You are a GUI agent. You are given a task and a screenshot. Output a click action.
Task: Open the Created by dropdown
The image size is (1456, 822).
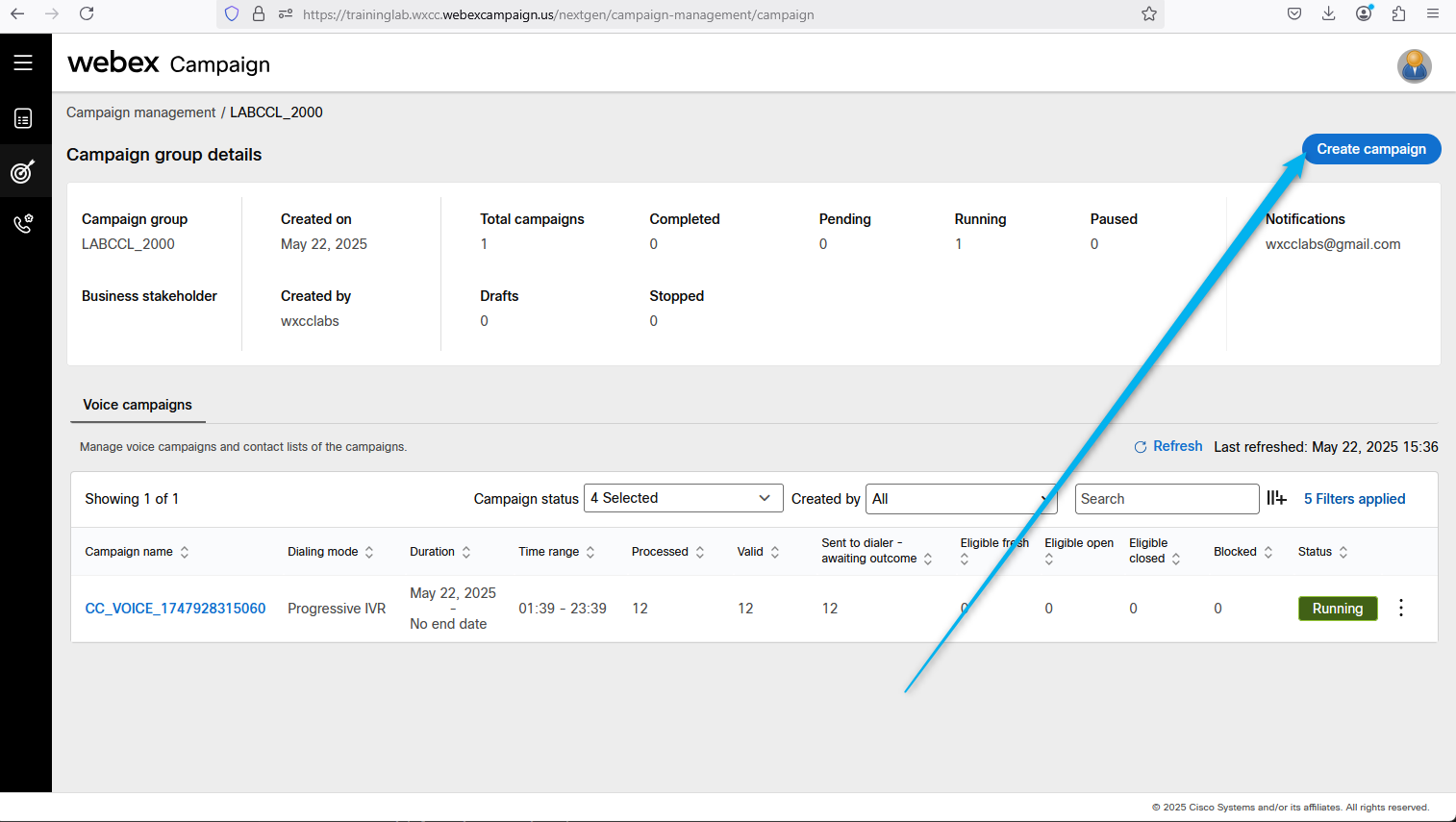[x=961, y=499]
